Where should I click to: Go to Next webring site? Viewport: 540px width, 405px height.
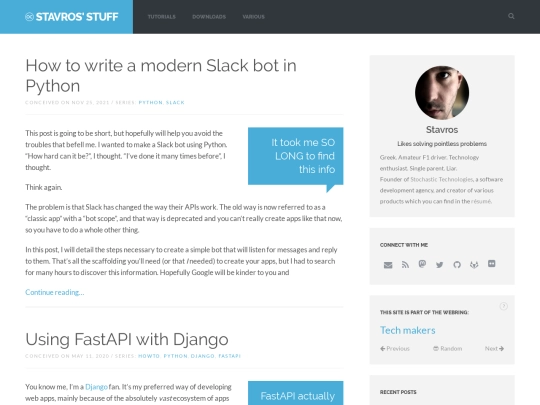[x=495, y=349]
